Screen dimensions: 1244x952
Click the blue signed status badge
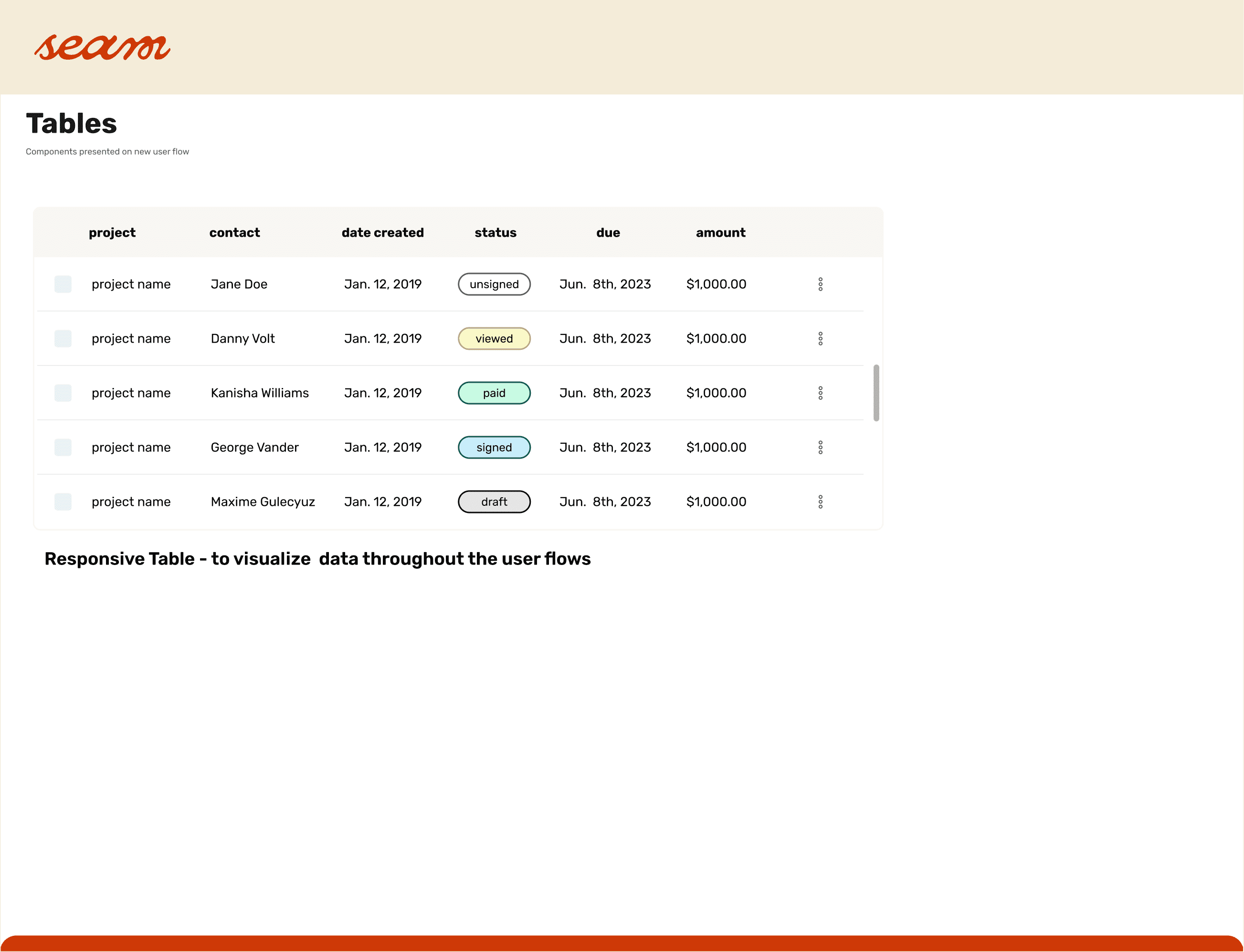click(494, 447)
